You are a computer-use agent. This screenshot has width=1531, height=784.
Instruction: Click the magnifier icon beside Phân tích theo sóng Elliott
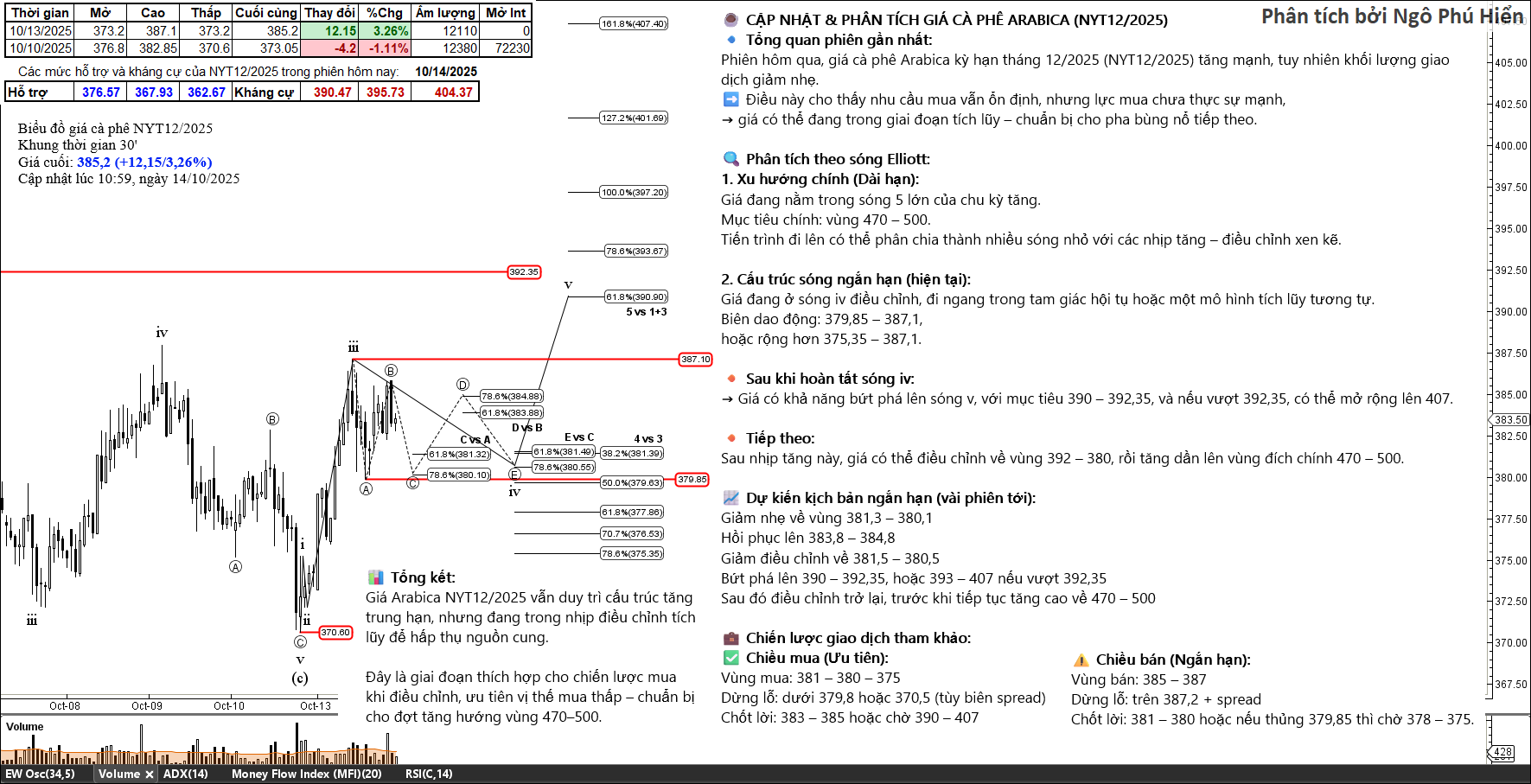[x=731, y=159]
